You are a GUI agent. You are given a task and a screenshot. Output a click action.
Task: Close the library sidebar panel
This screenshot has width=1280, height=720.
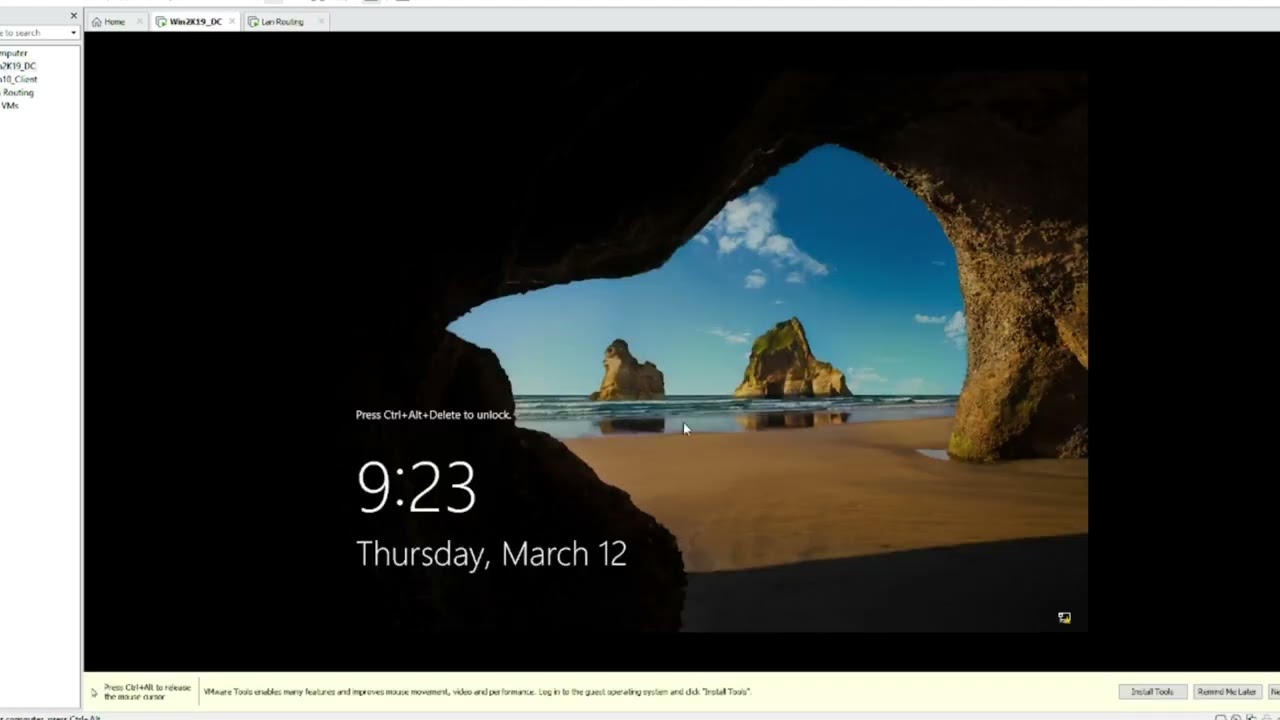73,16
